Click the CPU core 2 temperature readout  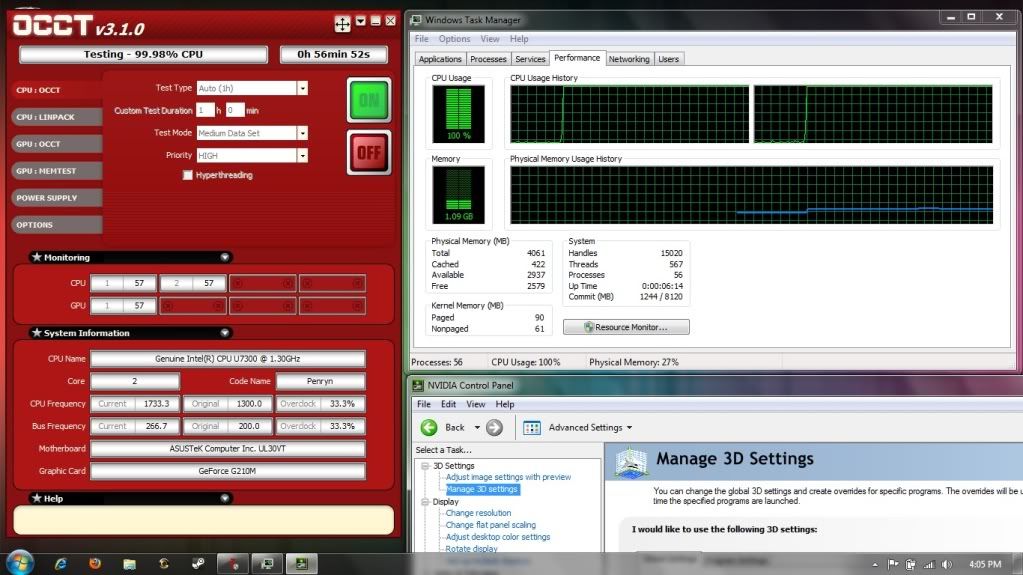(x=192, y=283)
